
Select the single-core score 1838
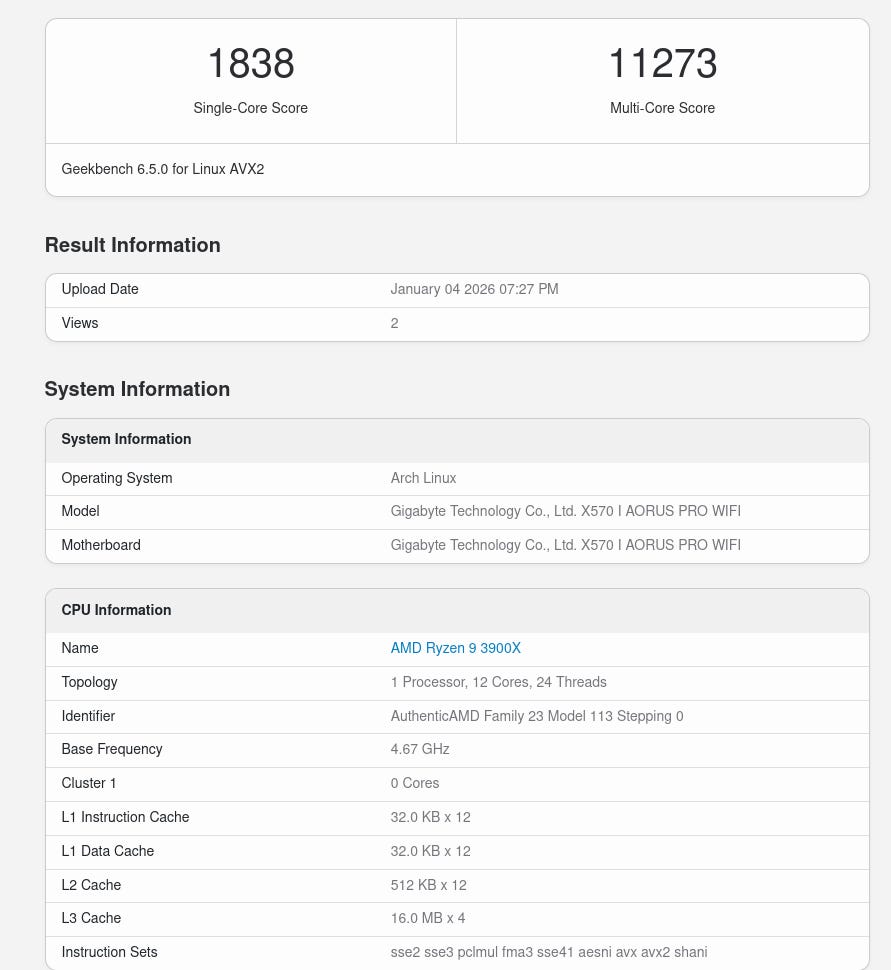point(251,63)
